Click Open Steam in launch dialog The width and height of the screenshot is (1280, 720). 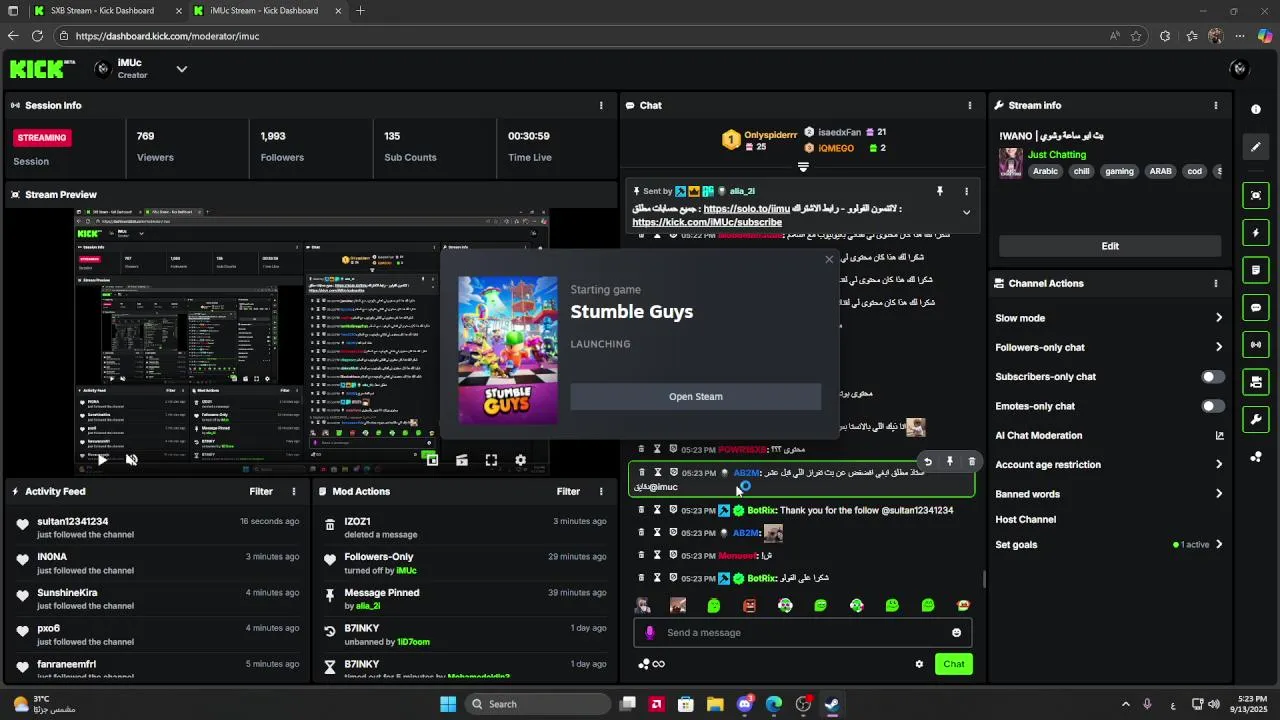696,397
